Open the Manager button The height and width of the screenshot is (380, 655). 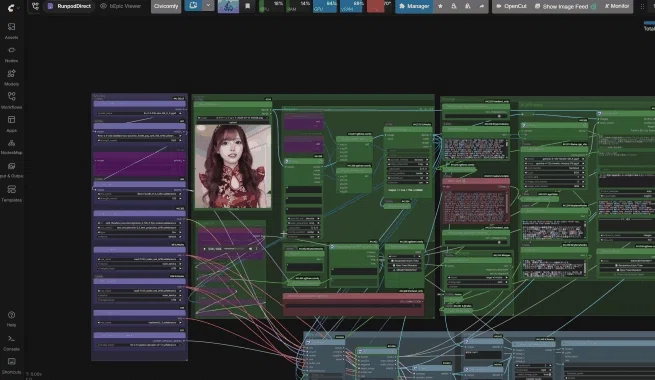414,6
